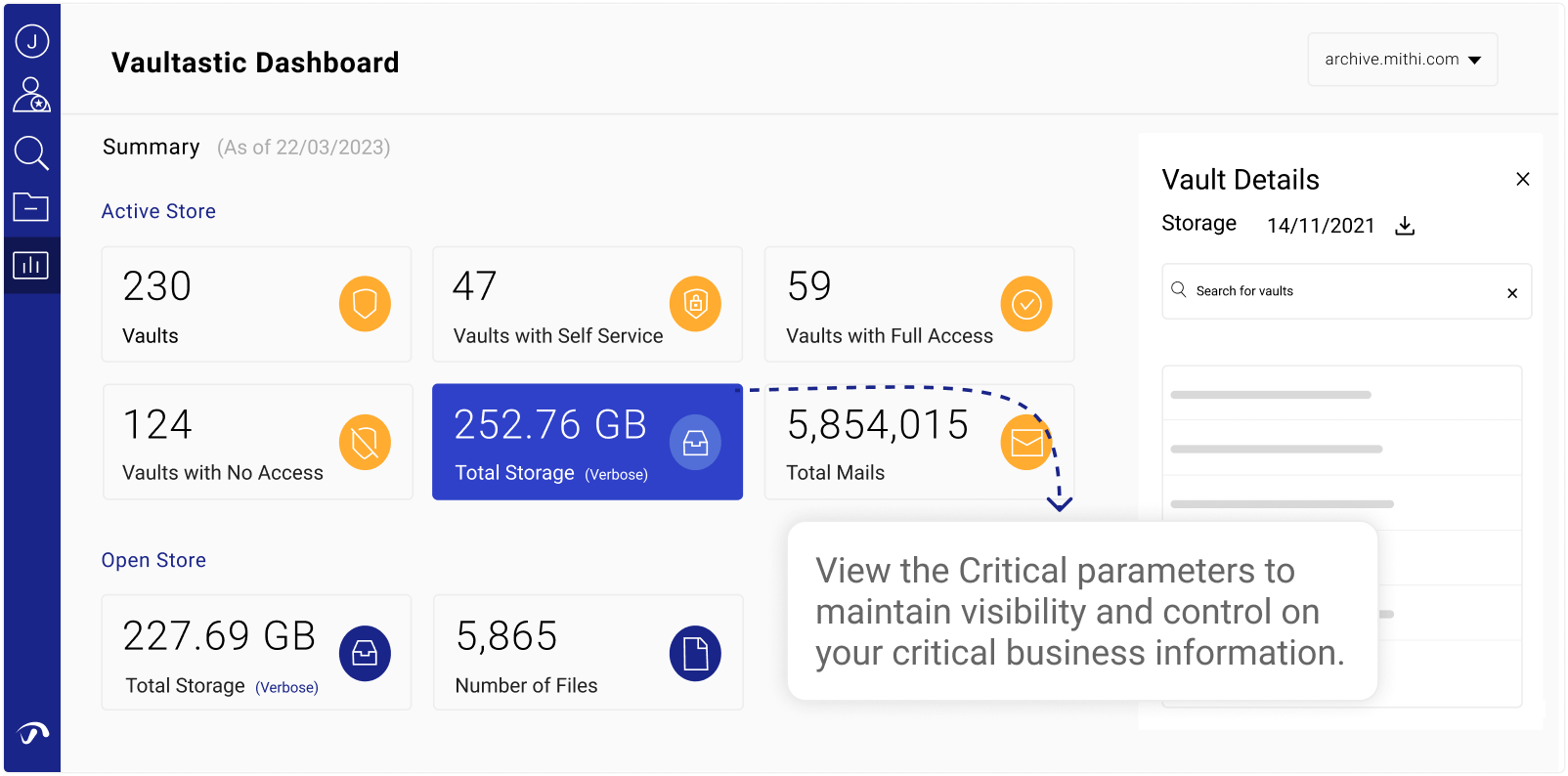This screenshot has width=1568, height=776.
Task: Click the envelope icon on Total Mails card
Action: pos(1025,443)
